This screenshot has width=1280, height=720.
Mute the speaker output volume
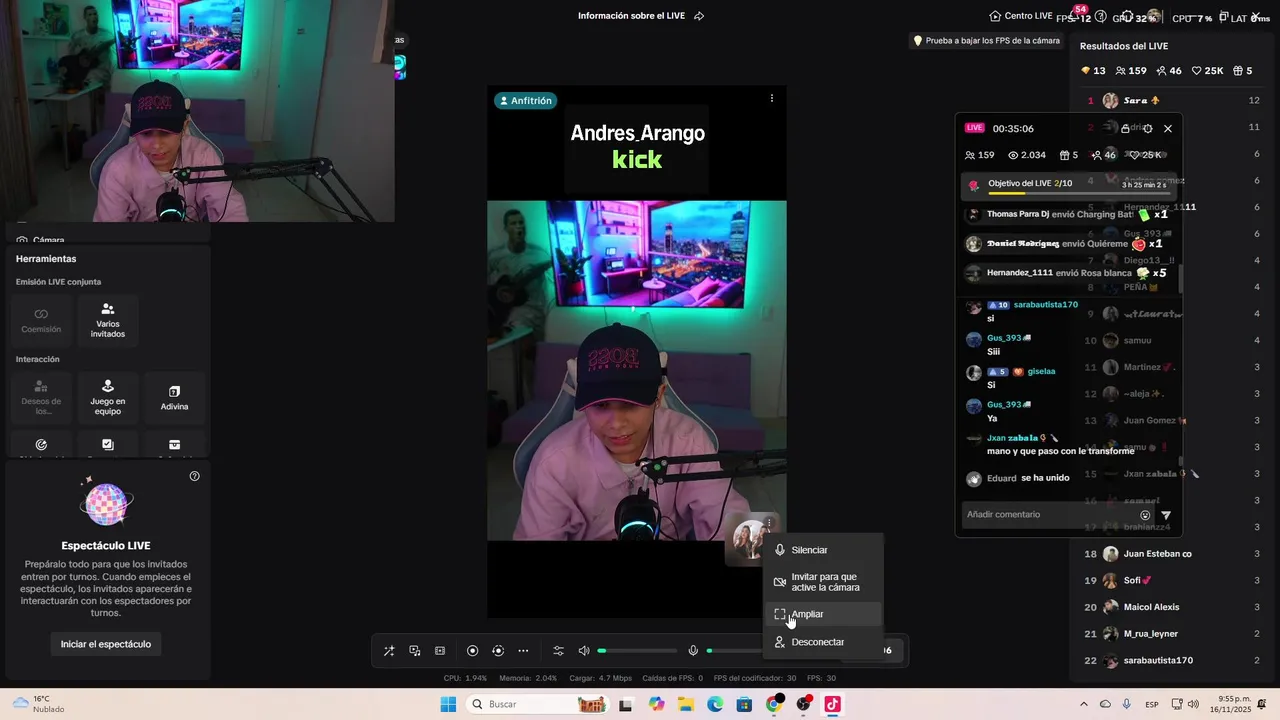(584, 651)
